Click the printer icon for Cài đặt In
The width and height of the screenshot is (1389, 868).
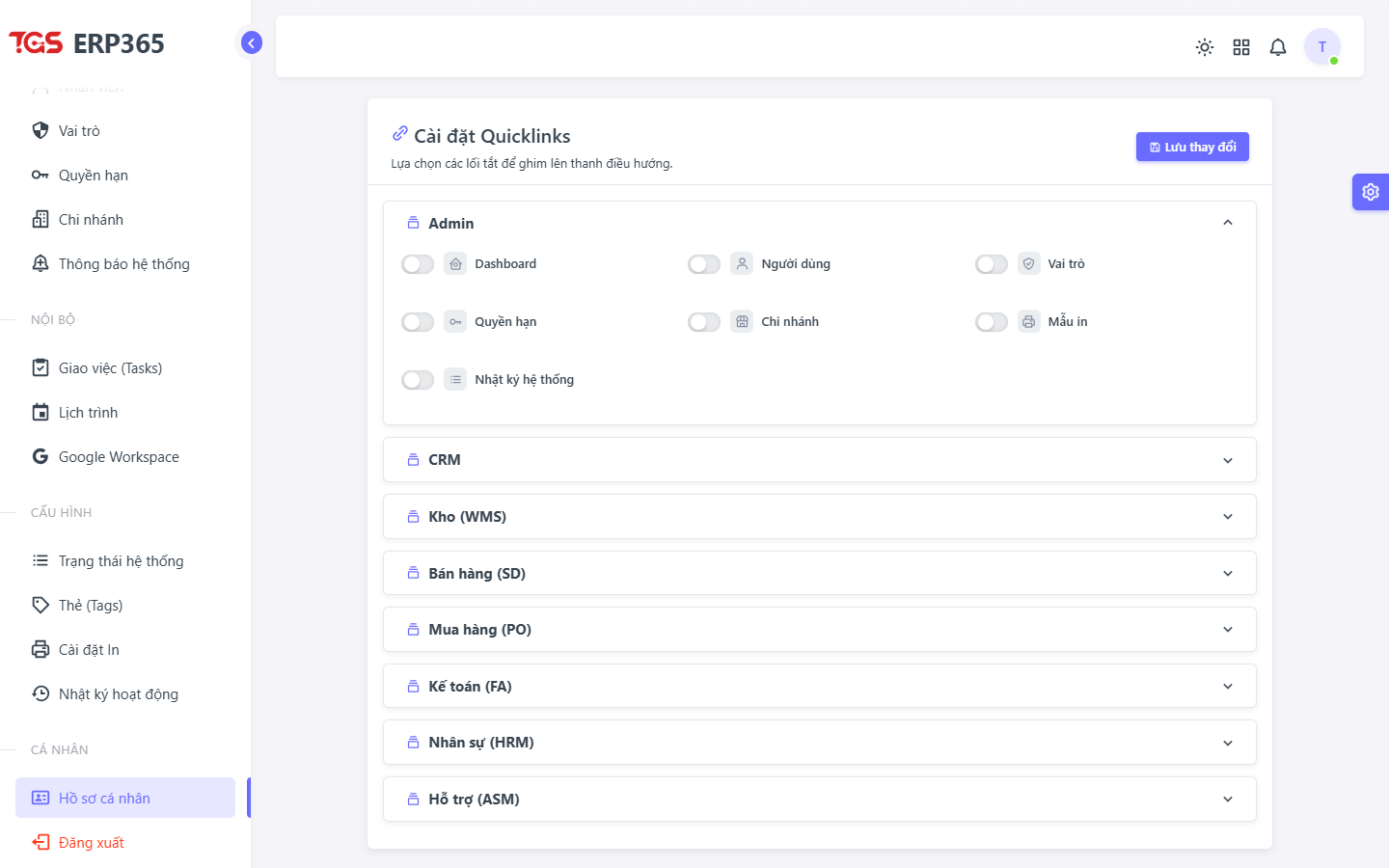click(x=41, y=649)
